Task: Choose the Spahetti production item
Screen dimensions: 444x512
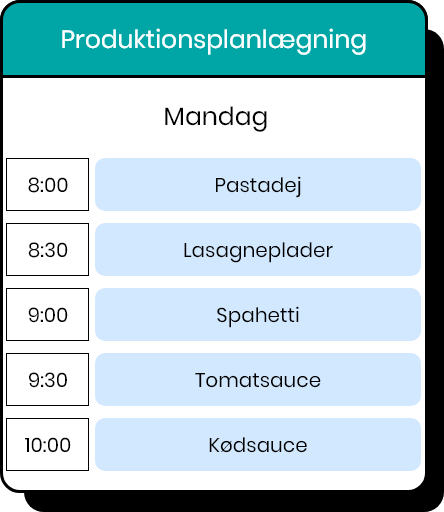Action: point(258,314)
